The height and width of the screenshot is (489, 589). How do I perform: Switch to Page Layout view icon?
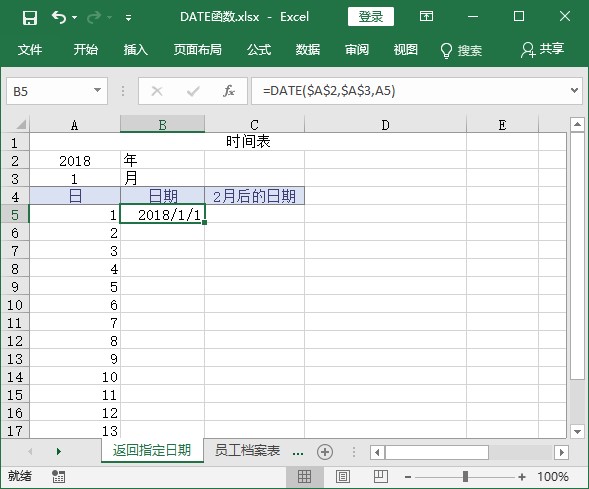point(343,476)
